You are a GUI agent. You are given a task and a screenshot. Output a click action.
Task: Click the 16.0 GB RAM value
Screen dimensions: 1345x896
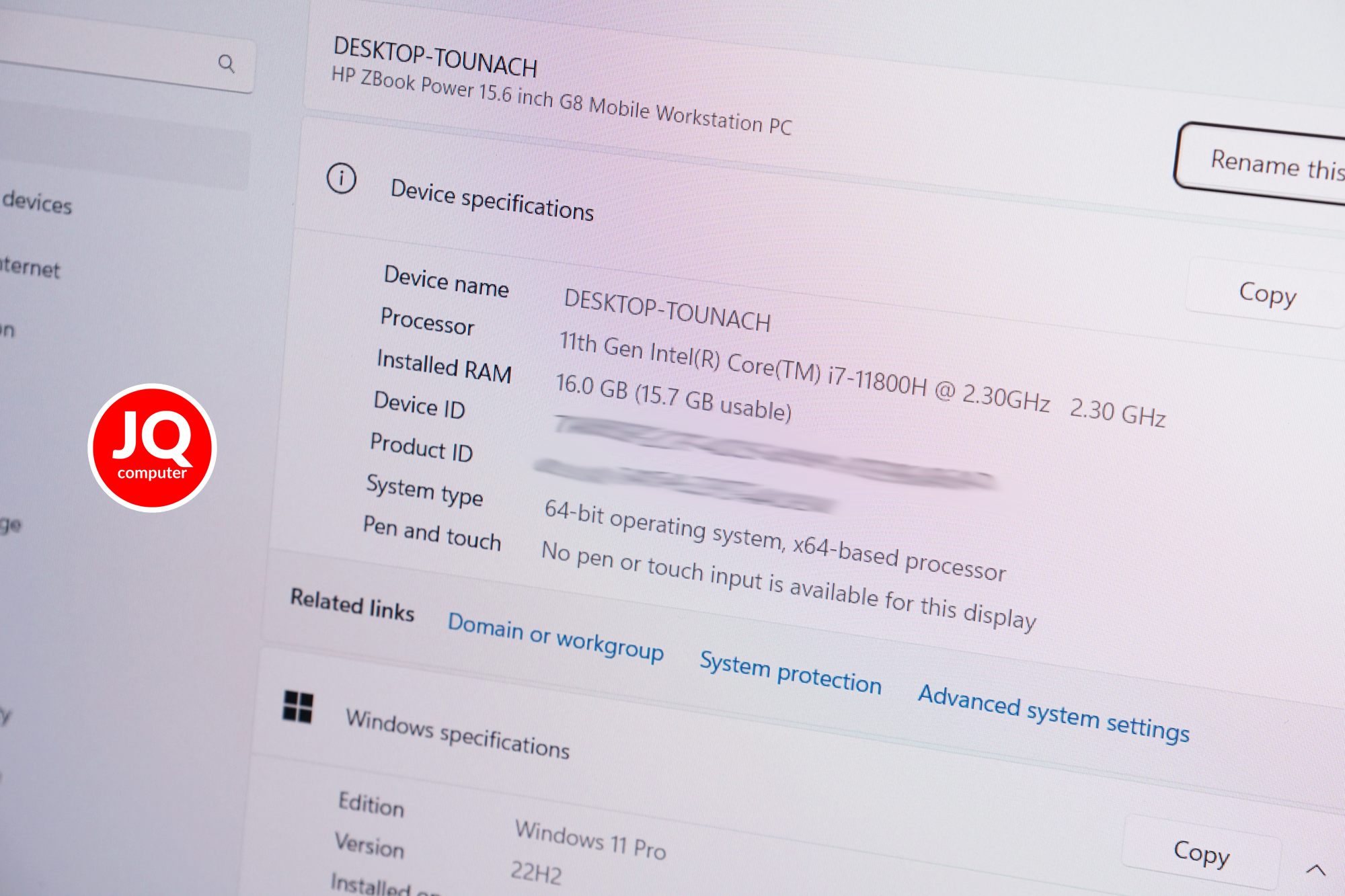[x=673, y=397]
